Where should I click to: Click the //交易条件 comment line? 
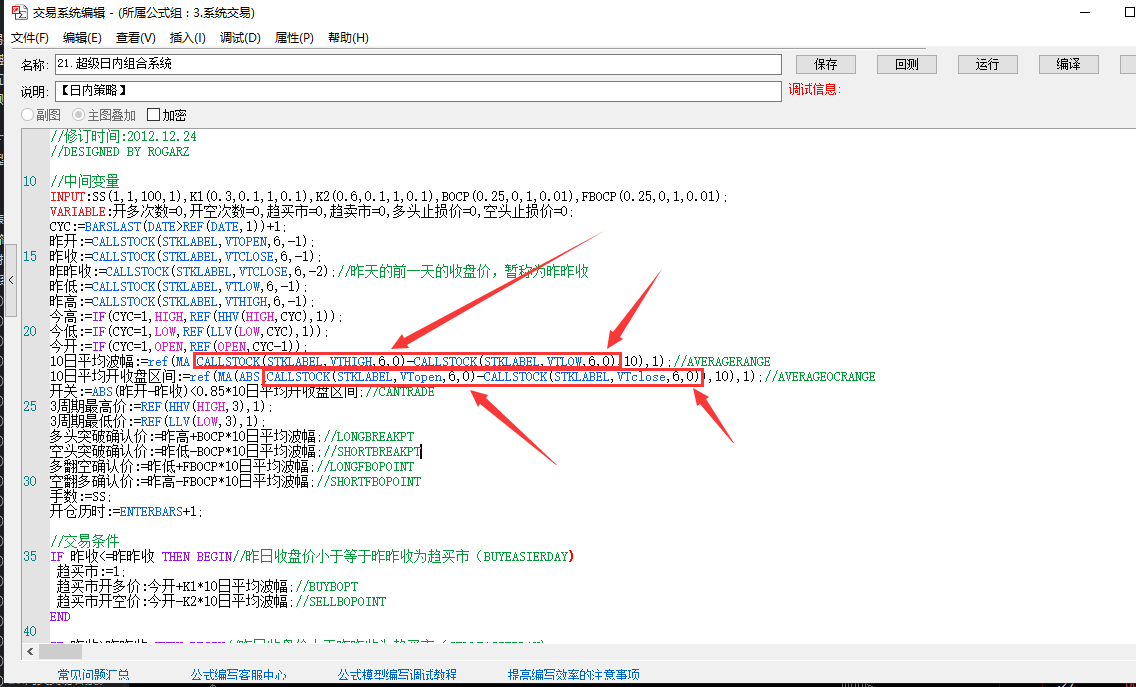pyautogui.click(x=85, y=541)
